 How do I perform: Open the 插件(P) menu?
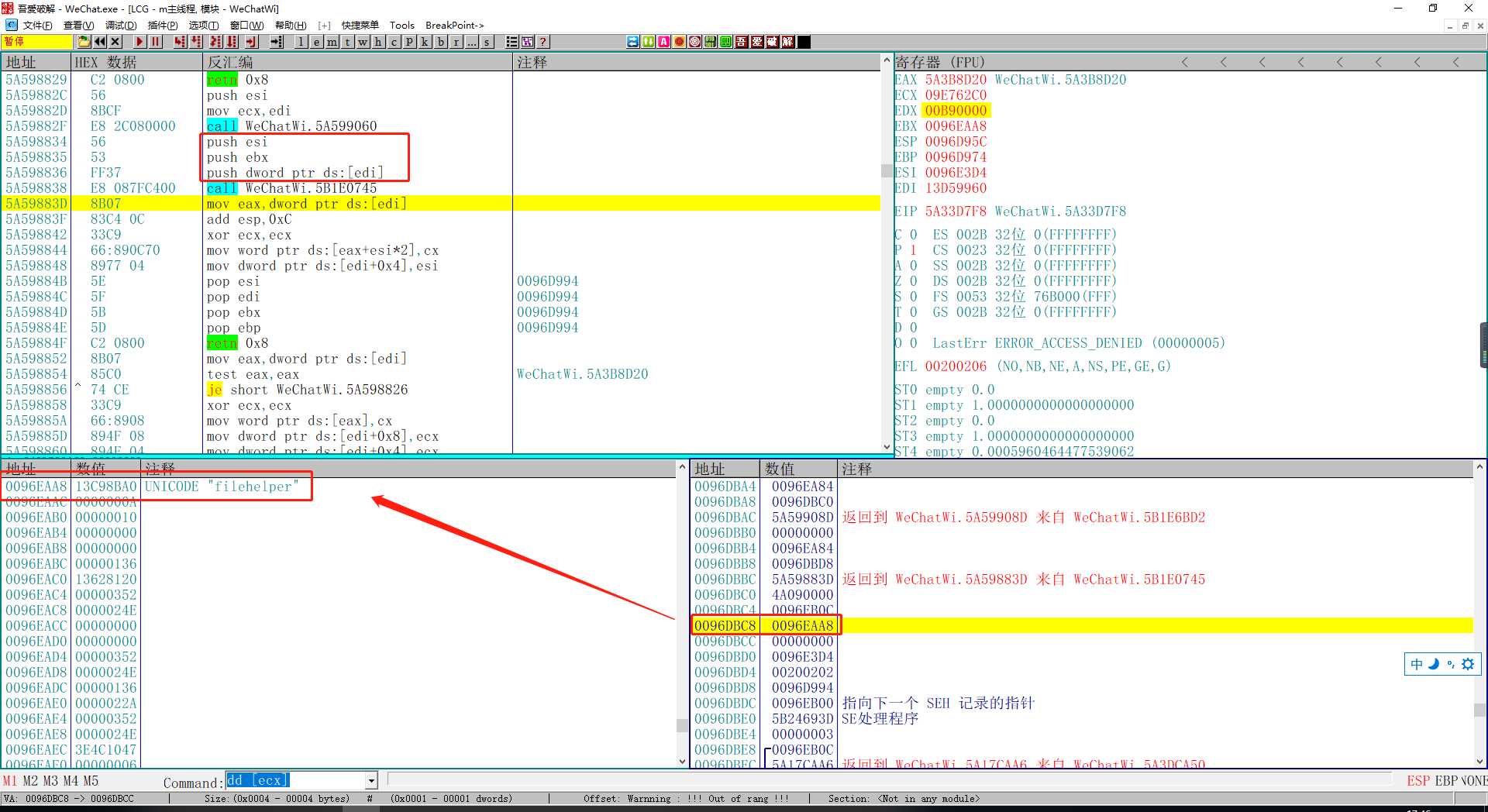(163, 26)
